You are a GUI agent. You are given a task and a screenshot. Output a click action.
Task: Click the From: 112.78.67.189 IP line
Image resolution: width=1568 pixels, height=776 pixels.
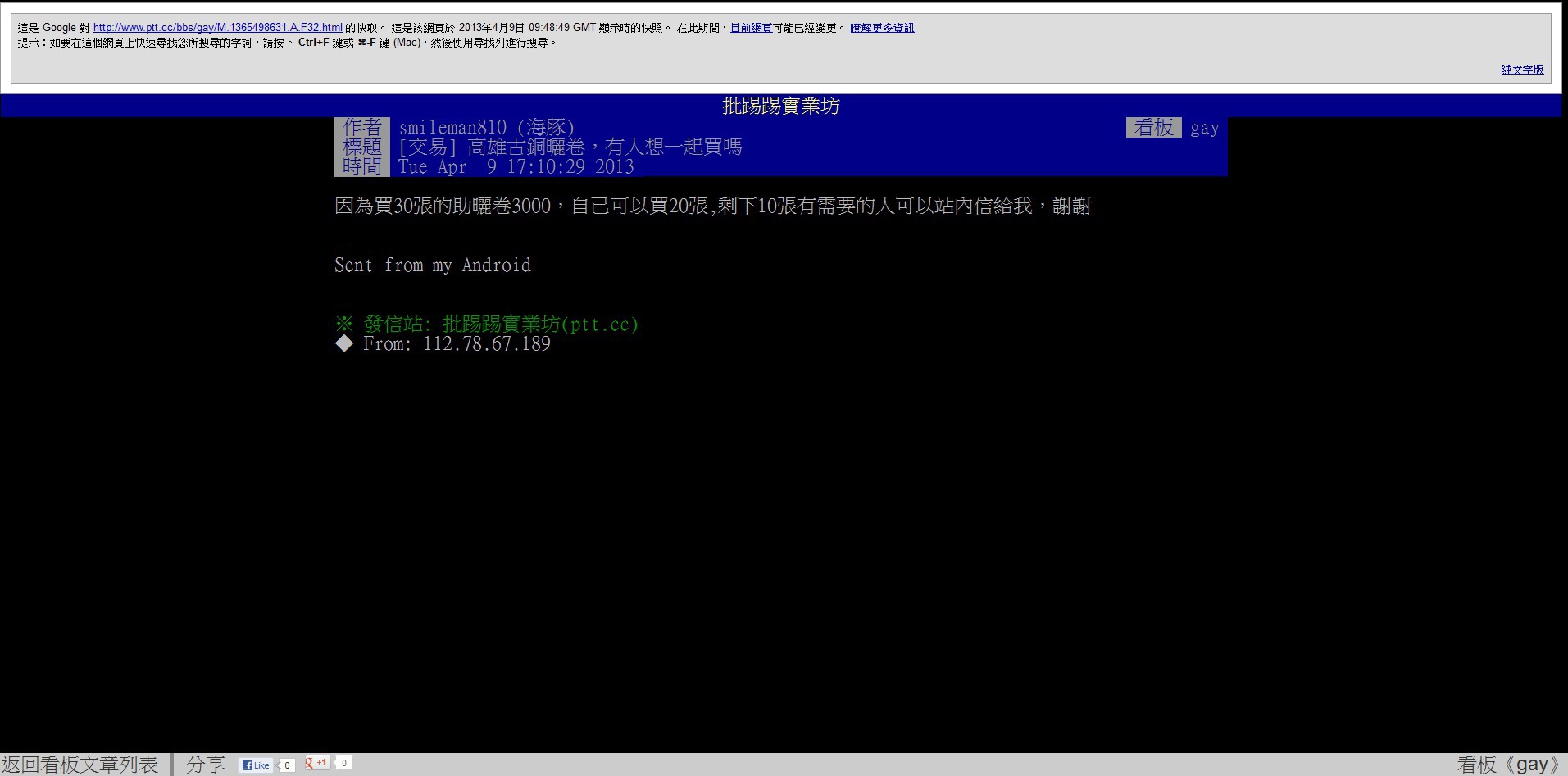(x=443, y=343)
